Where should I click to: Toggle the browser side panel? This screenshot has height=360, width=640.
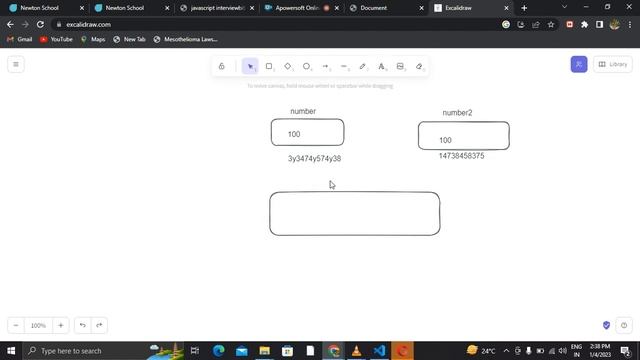click(599, 24)
